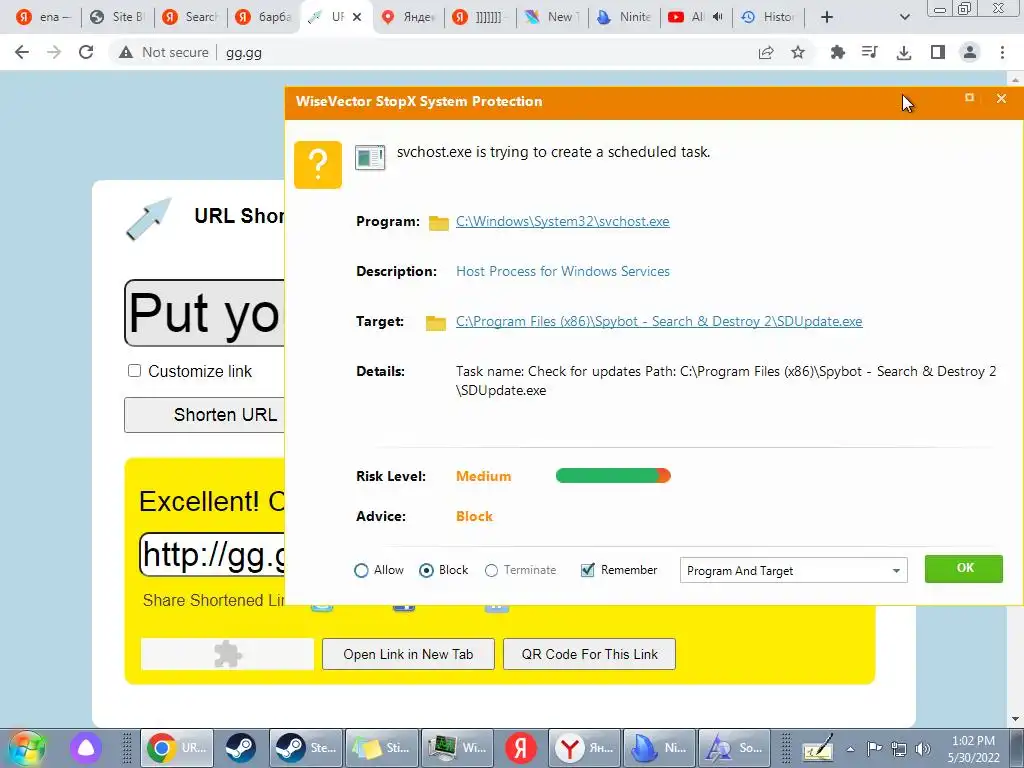Viewport: 1024px width, 768px height.
Task: Mute the YouTube tab audio icon
Action: 717,17
